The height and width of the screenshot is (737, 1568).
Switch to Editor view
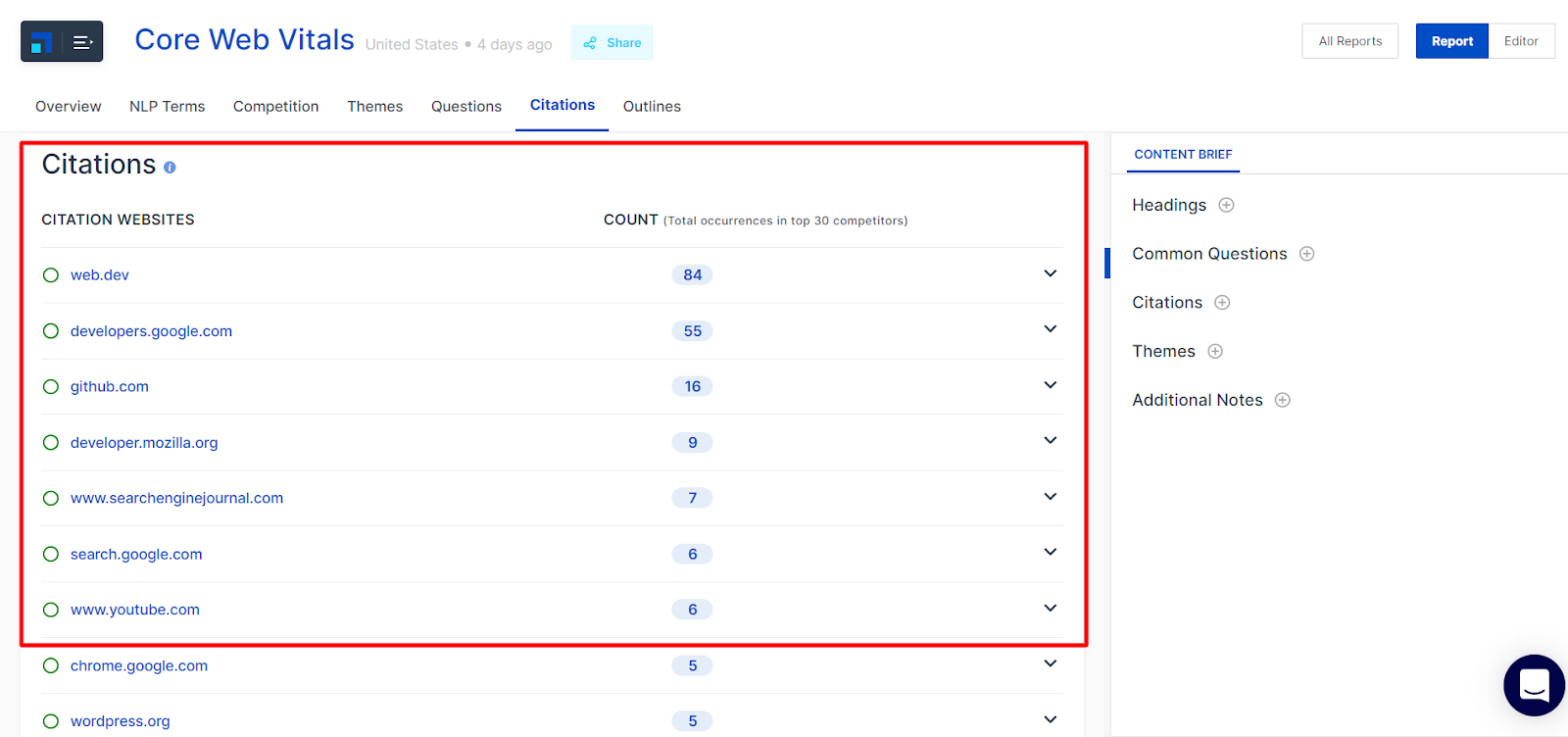pos(1522,41)
